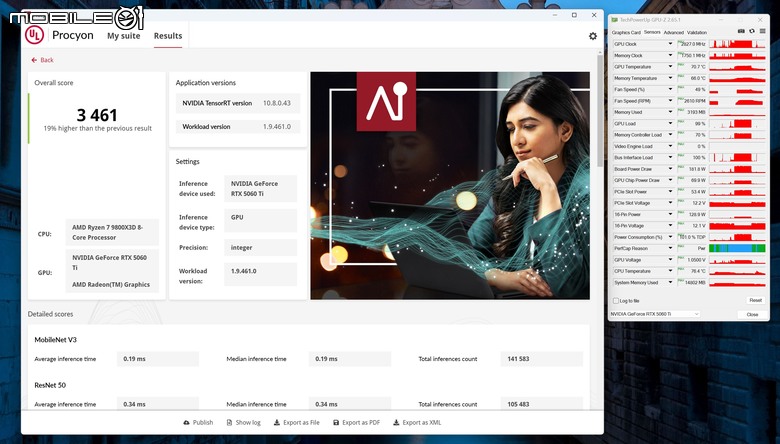Click the GPU Load red history graph
Image resolution: width=780 pixels, height=444 pixels.
tap(737, 123)
